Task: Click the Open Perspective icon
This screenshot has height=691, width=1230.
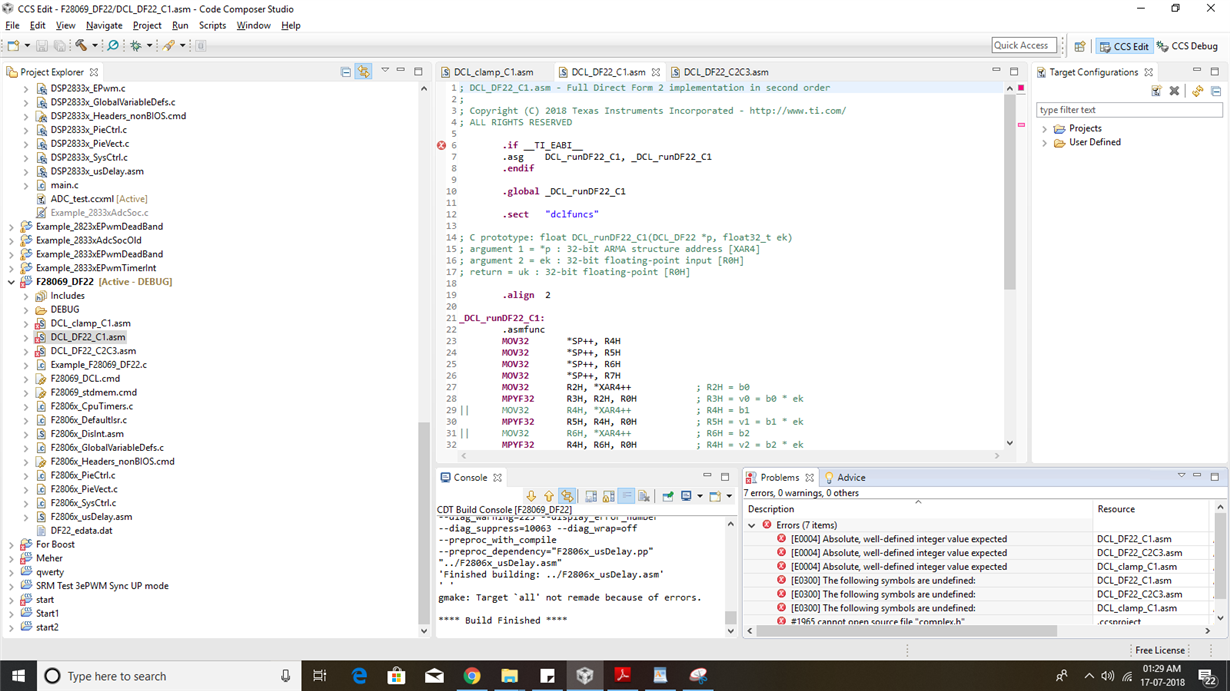Action: click(x=1080, y=46)
